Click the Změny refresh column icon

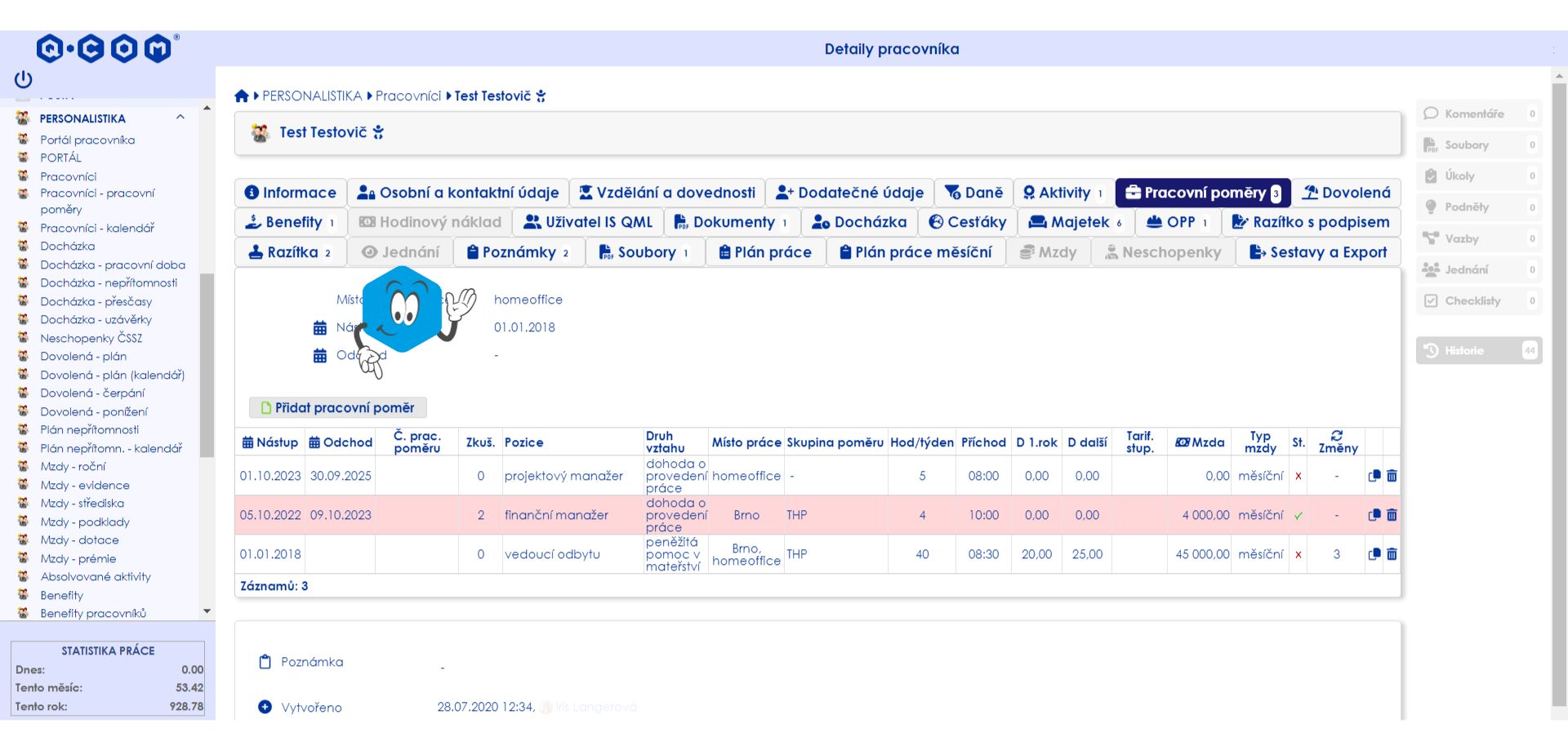coord(1337,435)
